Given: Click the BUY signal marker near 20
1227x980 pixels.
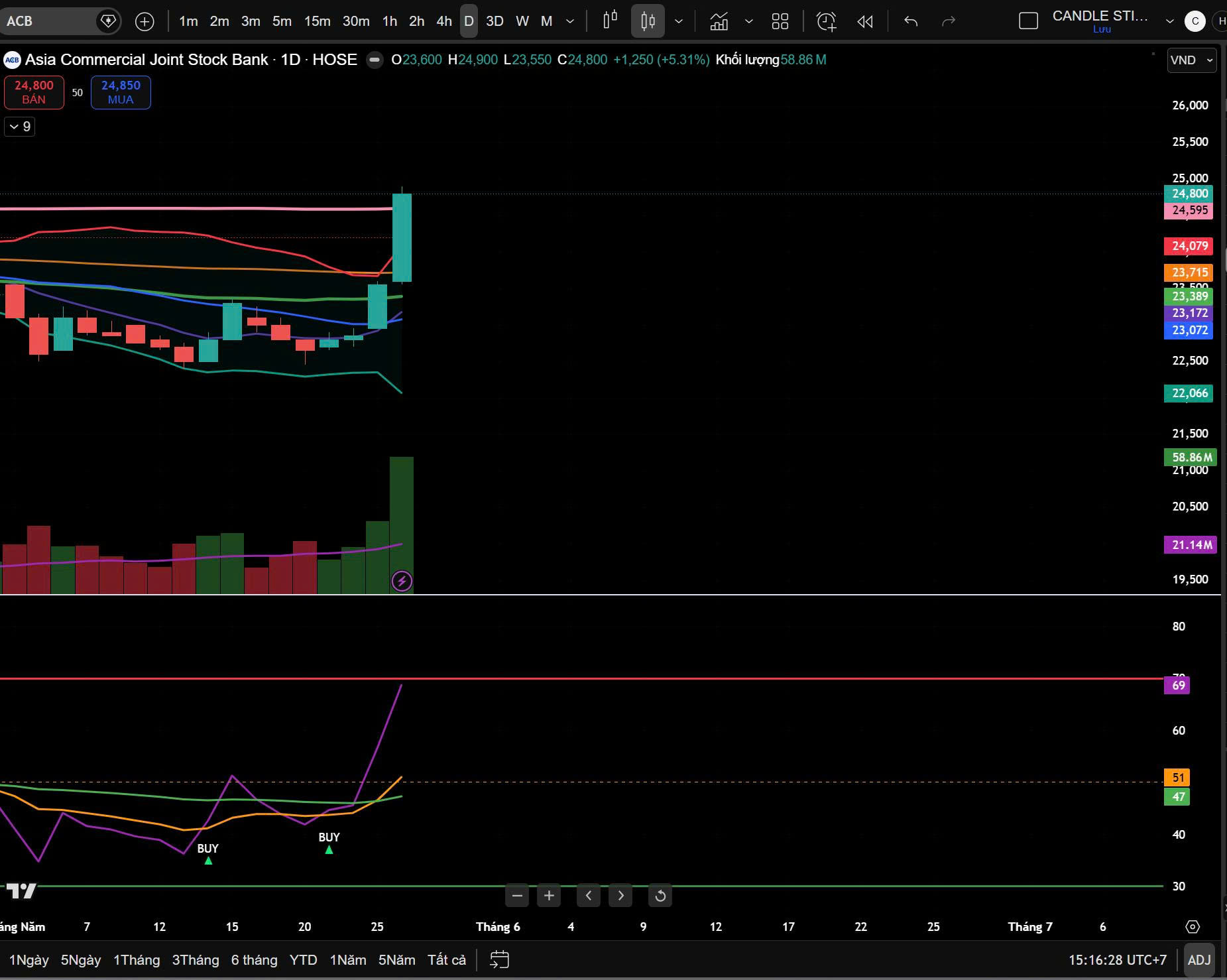Looking at the screenshot, I should (329, 843).
